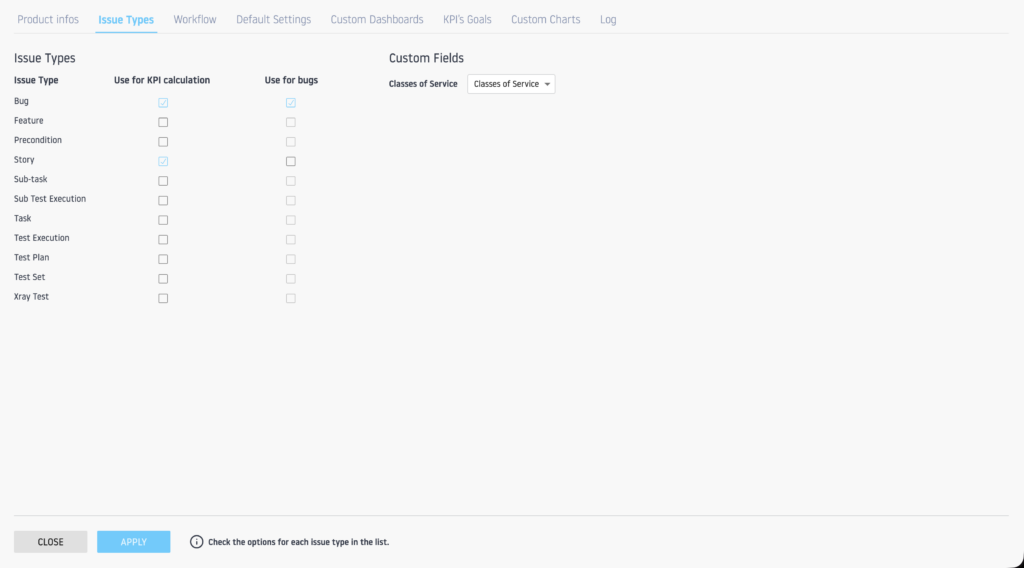The width and height of the screenshot is (1024, 568).
Task: Check KPI calculation for Test Plan
Action: (163, 259)
